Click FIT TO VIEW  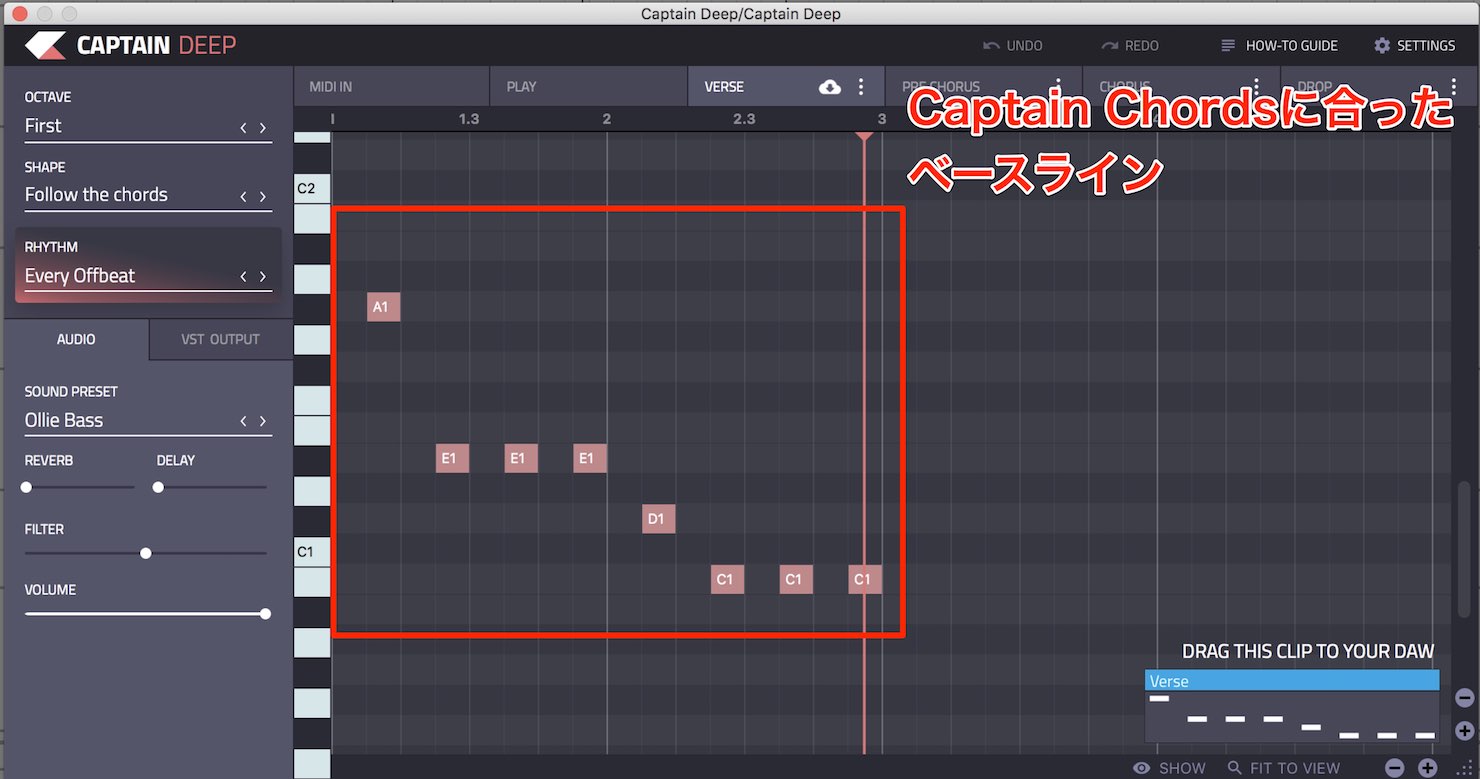pos(1284,768)
